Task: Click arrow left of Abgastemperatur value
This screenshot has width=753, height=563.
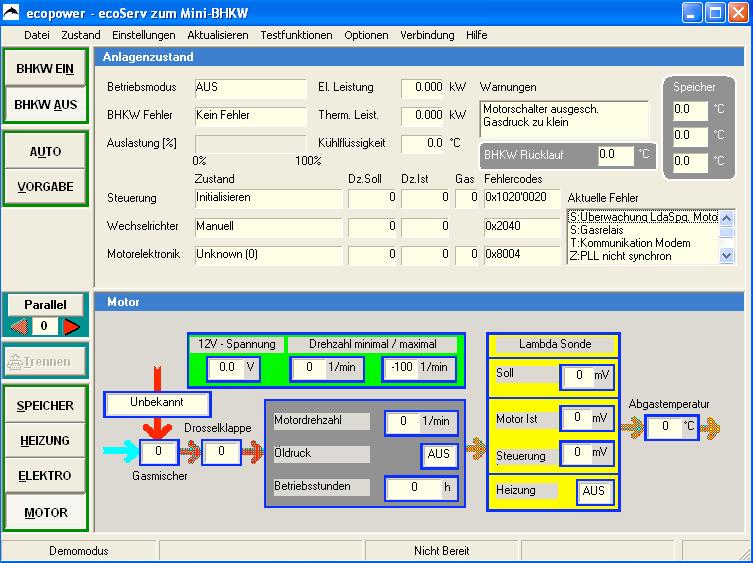Action: pos(632,427)
